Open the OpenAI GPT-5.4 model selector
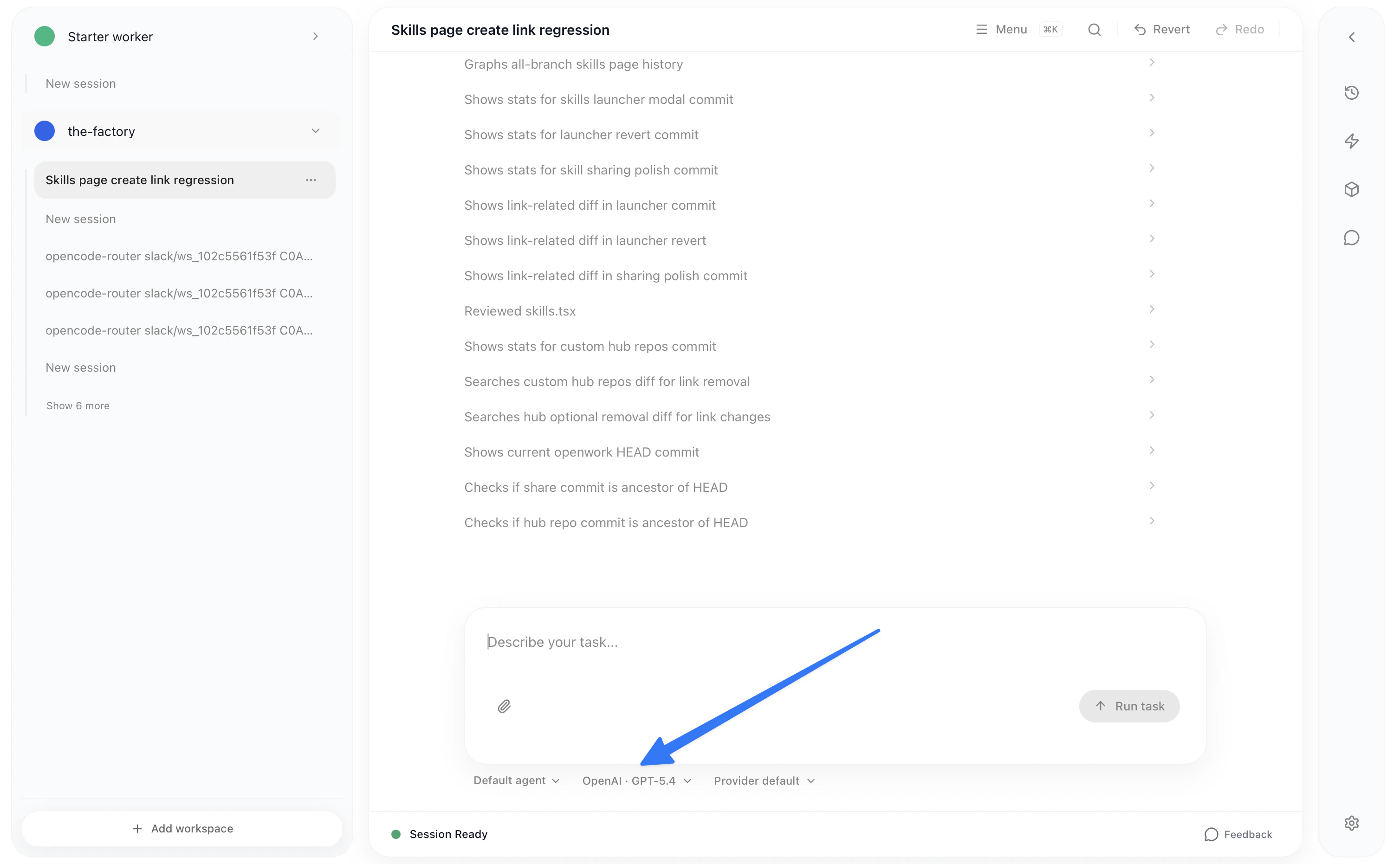 [636, 780]
